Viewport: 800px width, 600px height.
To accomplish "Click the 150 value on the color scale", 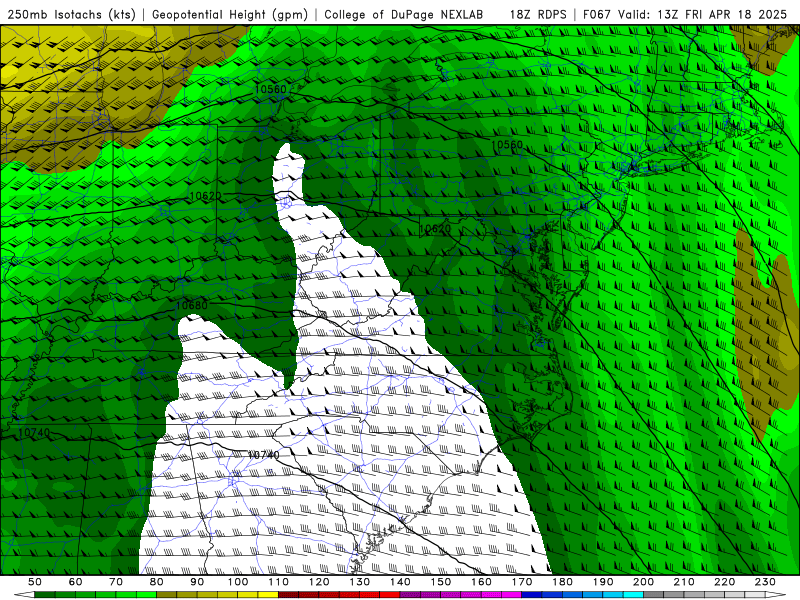I will tap(441, 582).
